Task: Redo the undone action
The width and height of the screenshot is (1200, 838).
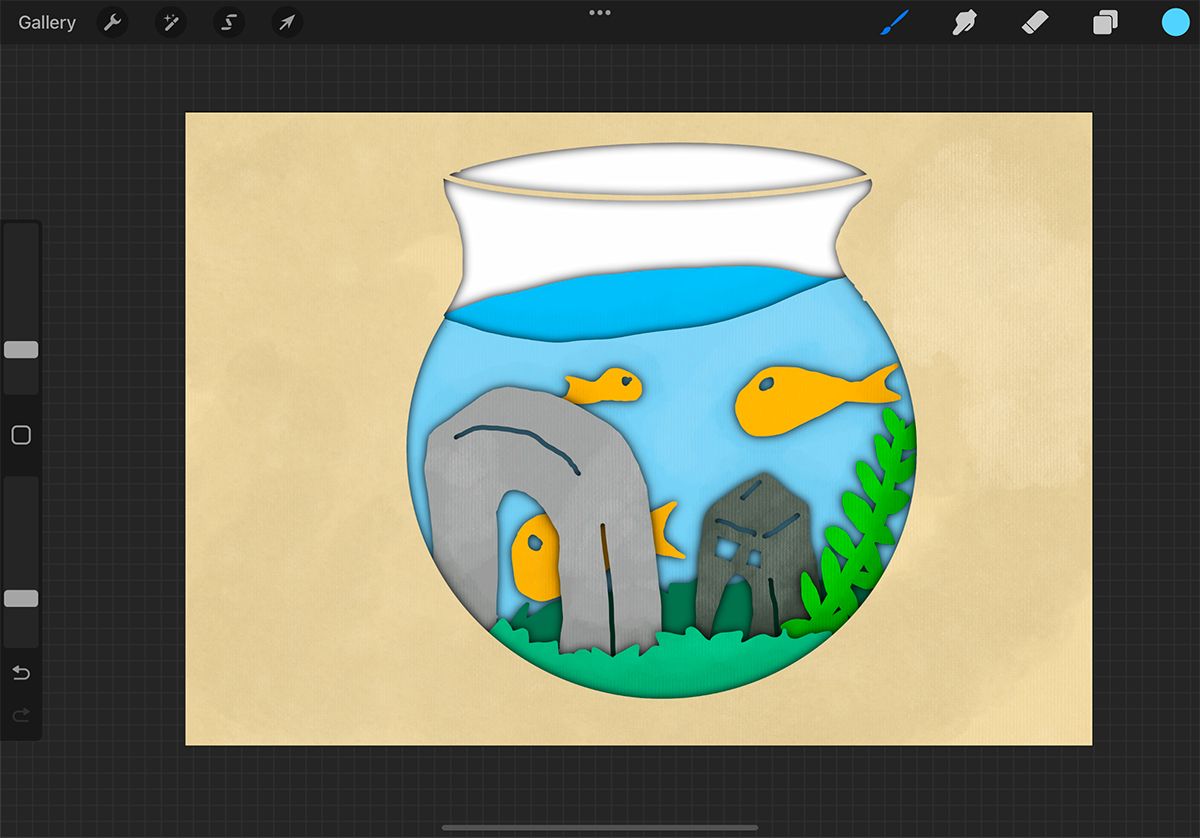Action: tap(21, 715)
